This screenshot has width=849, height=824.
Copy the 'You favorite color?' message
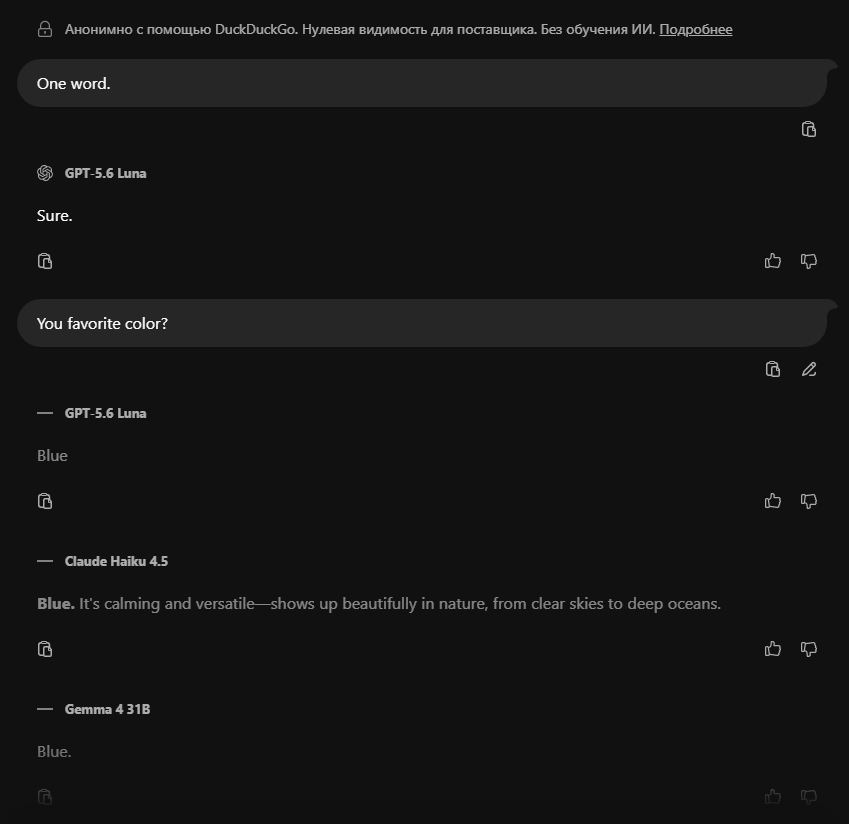coord(773,369)
